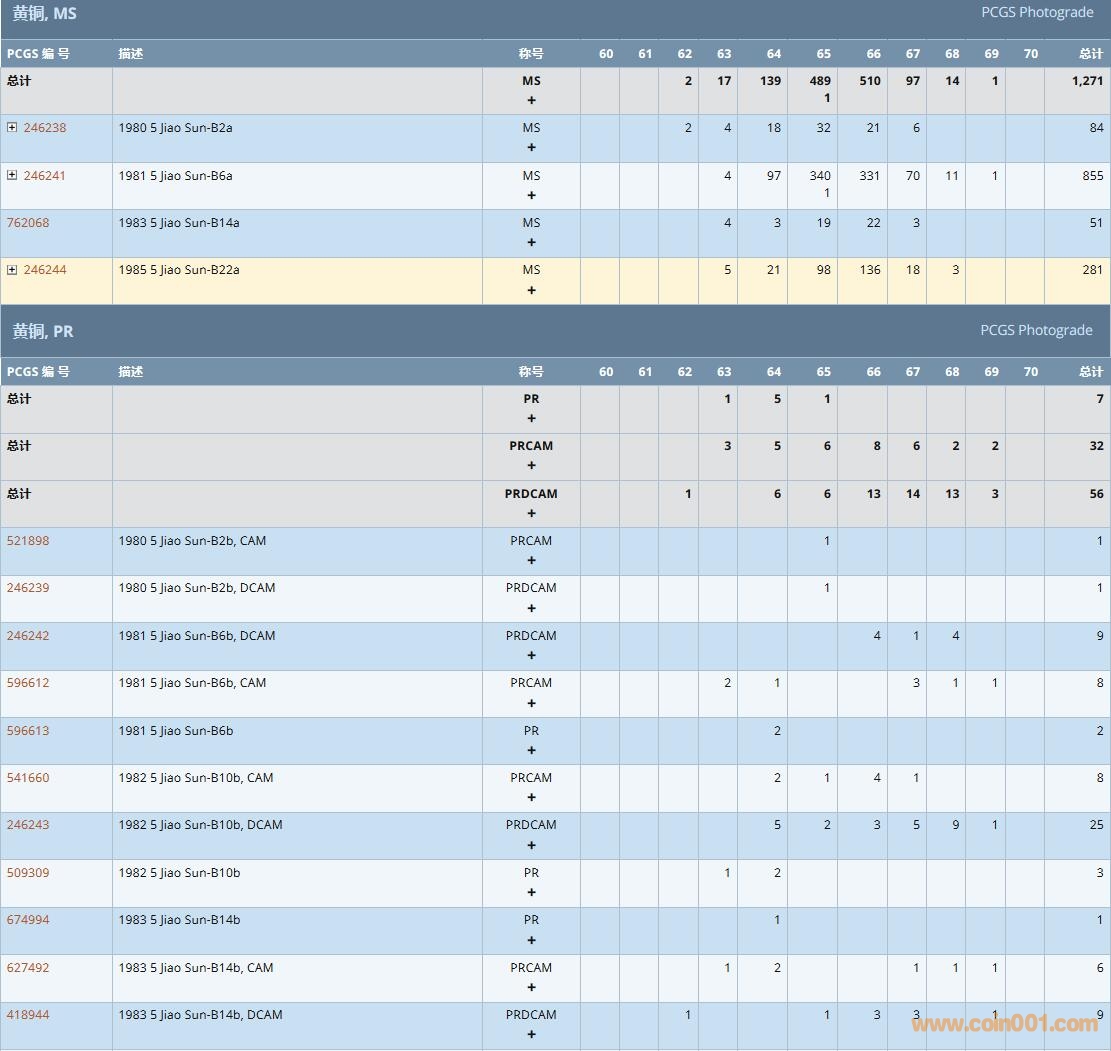Click the 总计 column header in MS table
1111x1051 pixels.
[1090, 54]
